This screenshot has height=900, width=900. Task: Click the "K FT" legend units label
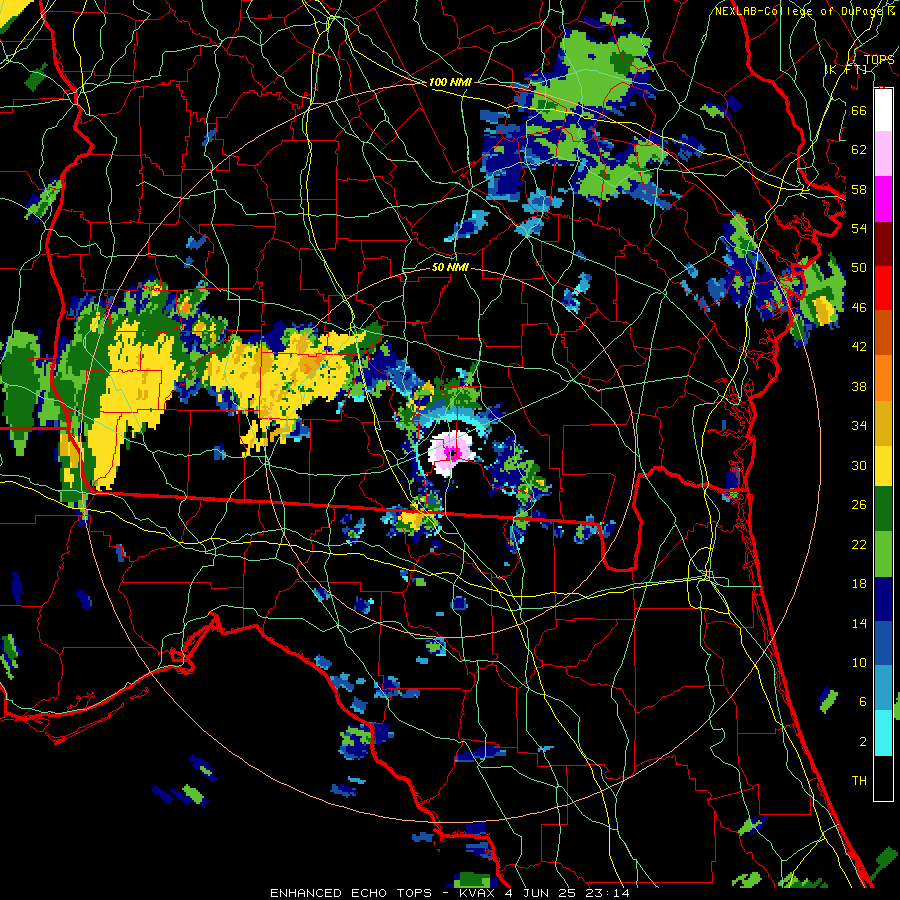pos(846,70)
